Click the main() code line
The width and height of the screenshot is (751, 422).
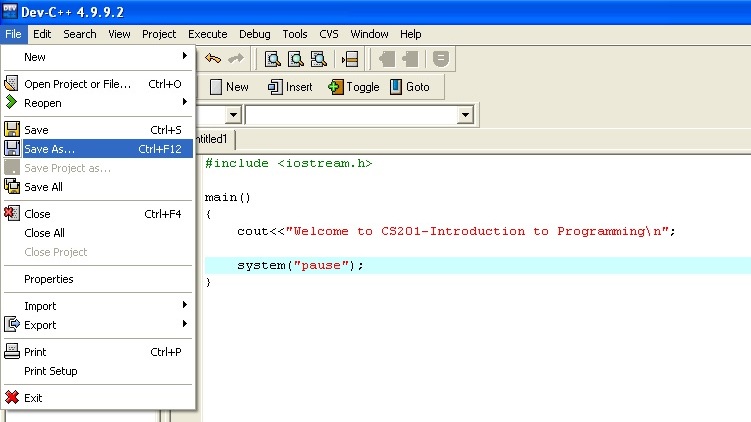(228, 197)
